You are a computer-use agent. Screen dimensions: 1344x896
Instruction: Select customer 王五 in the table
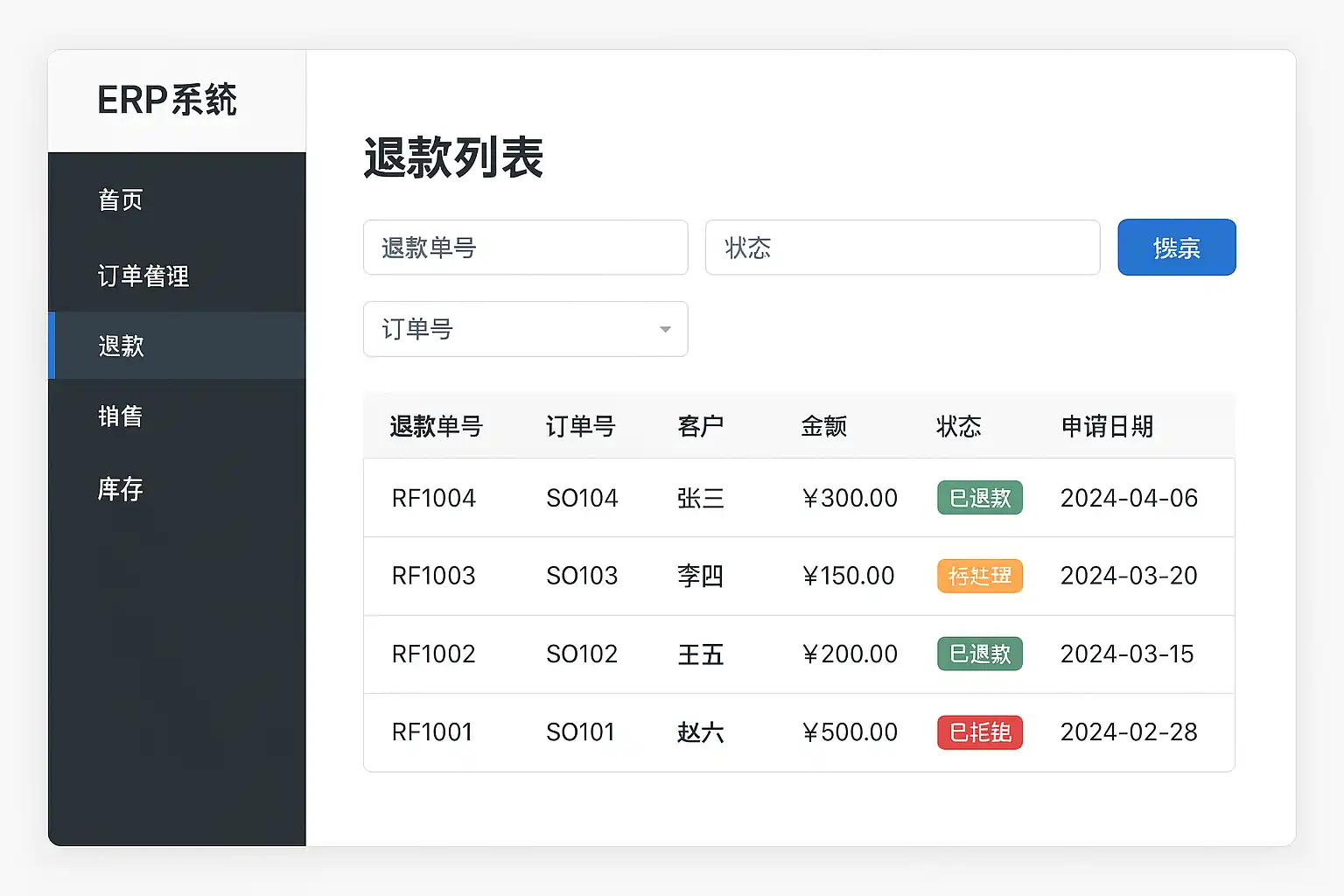700,654
